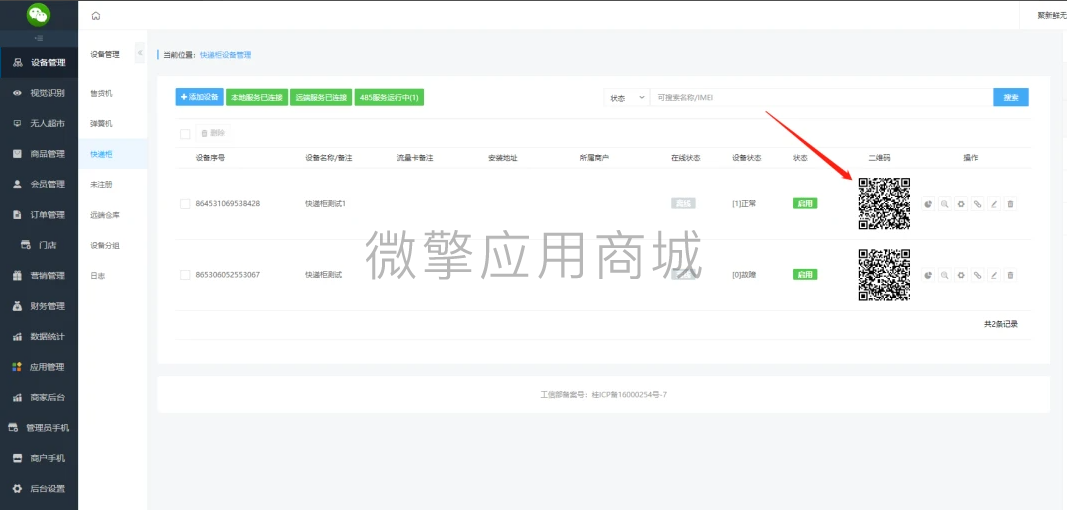Edit the 865306052553067 row using pencil icon
This screenshot has width=1067, height=510.
994,274
